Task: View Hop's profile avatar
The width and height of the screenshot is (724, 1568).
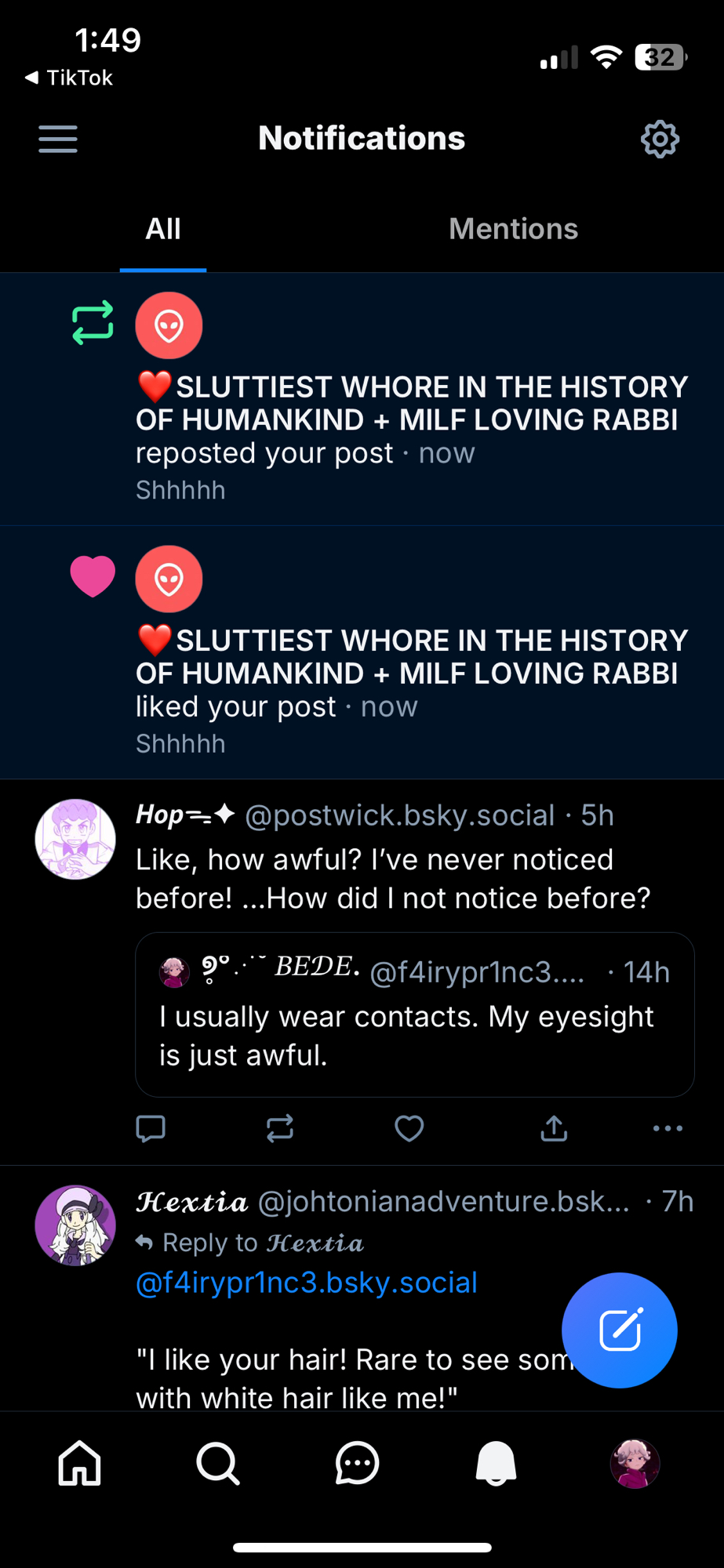Action: [75, 839]
